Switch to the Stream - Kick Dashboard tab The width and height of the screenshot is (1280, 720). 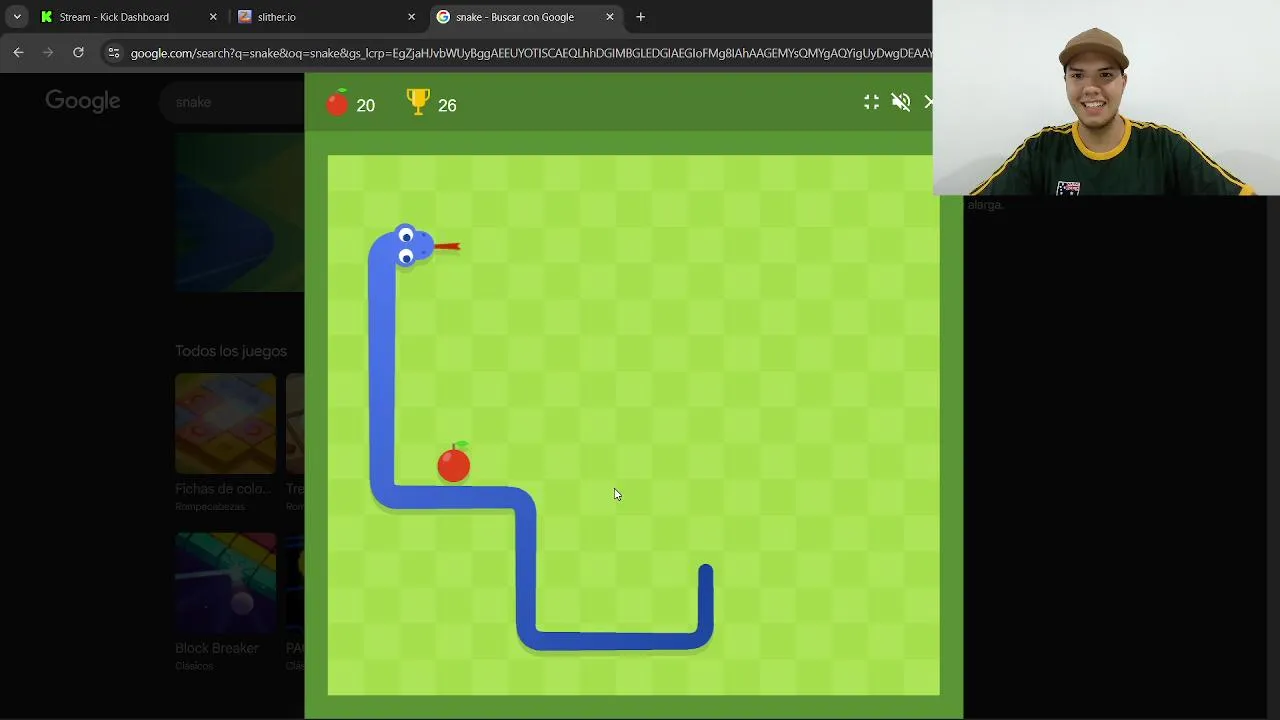(x=130, y=17)
